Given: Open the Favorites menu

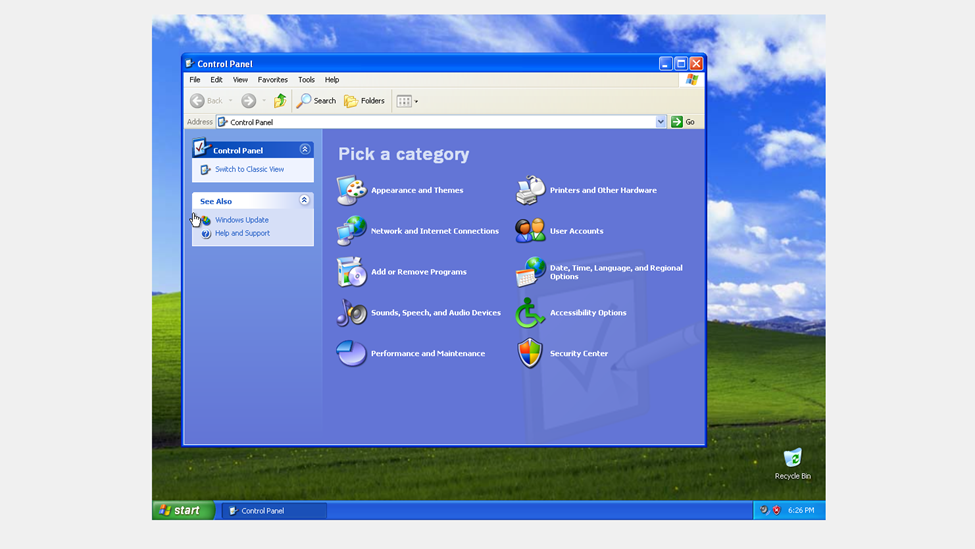Looking at the screenshot, I should pos(272,80).
